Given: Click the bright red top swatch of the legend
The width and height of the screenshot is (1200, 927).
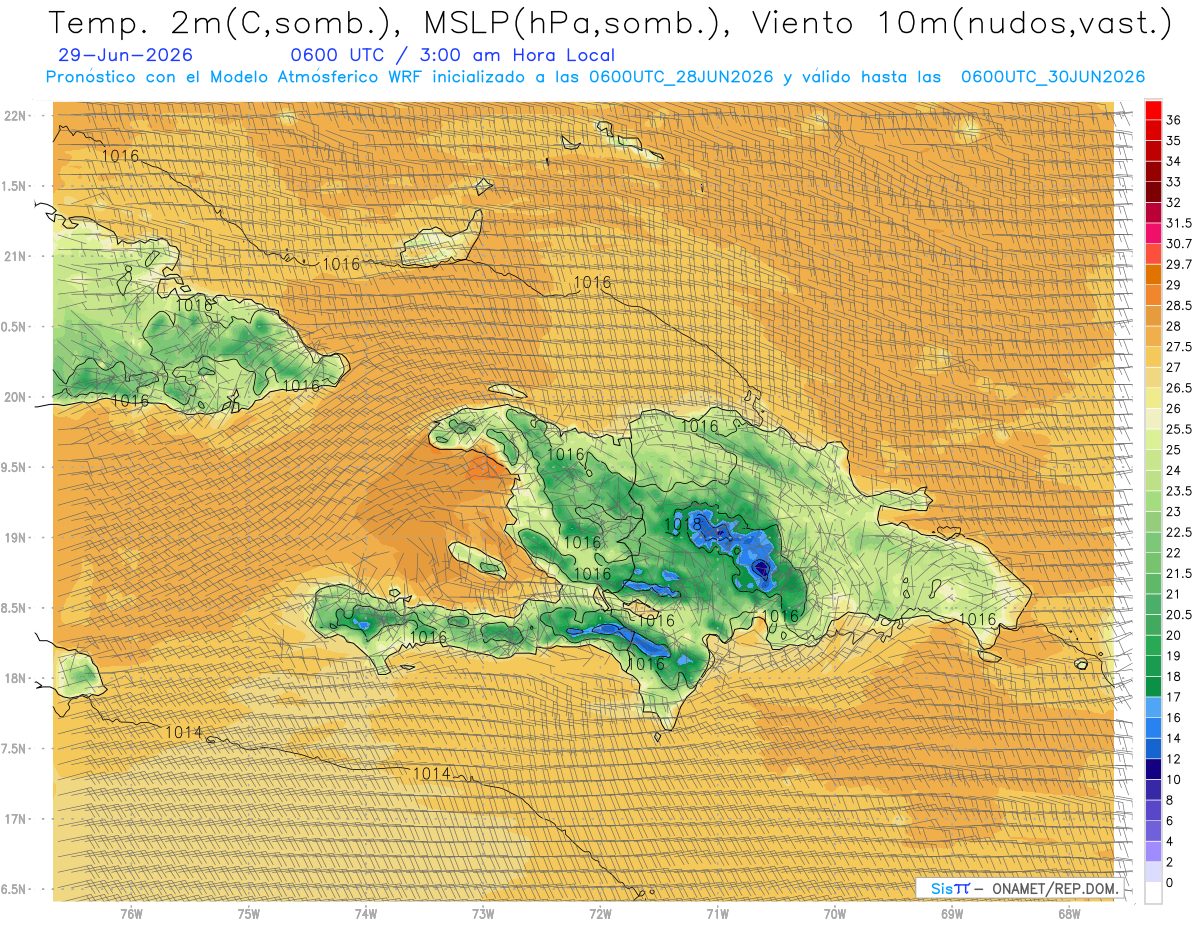Looking at the screenshot, I should click(1153, 109).
